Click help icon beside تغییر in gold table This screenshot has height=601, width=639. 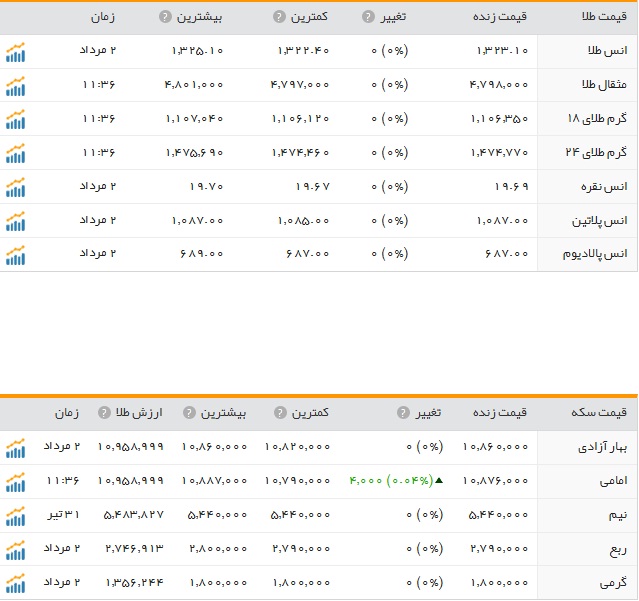pyautogui.click(x=368, y=17)
